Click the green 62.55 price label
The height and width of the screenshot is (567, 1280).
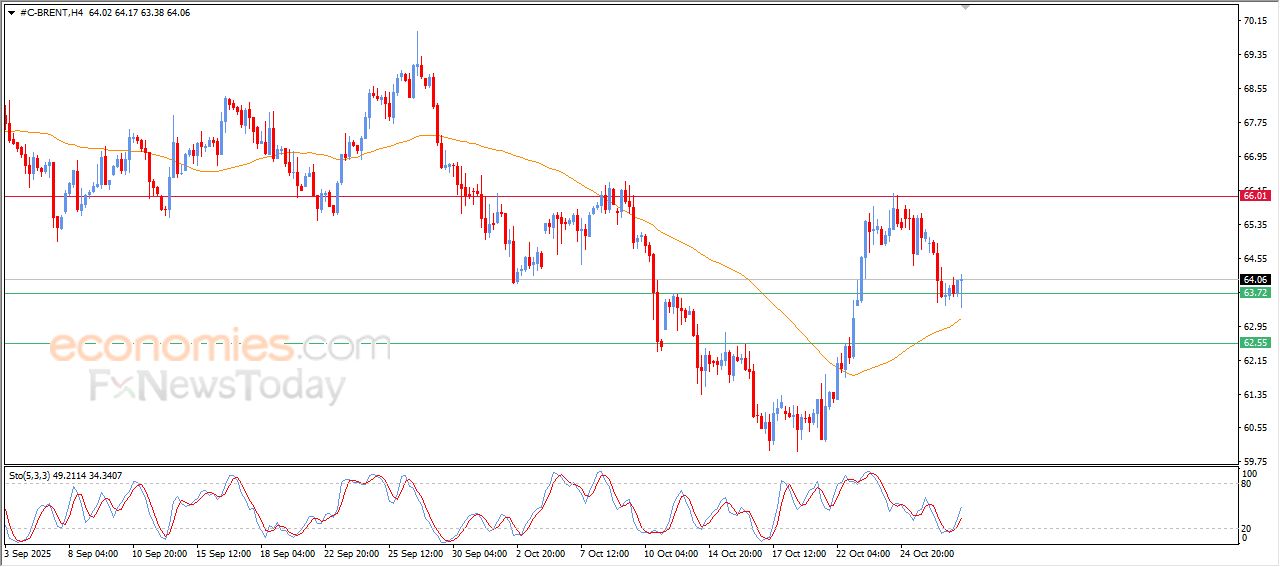pos(1254,343)
